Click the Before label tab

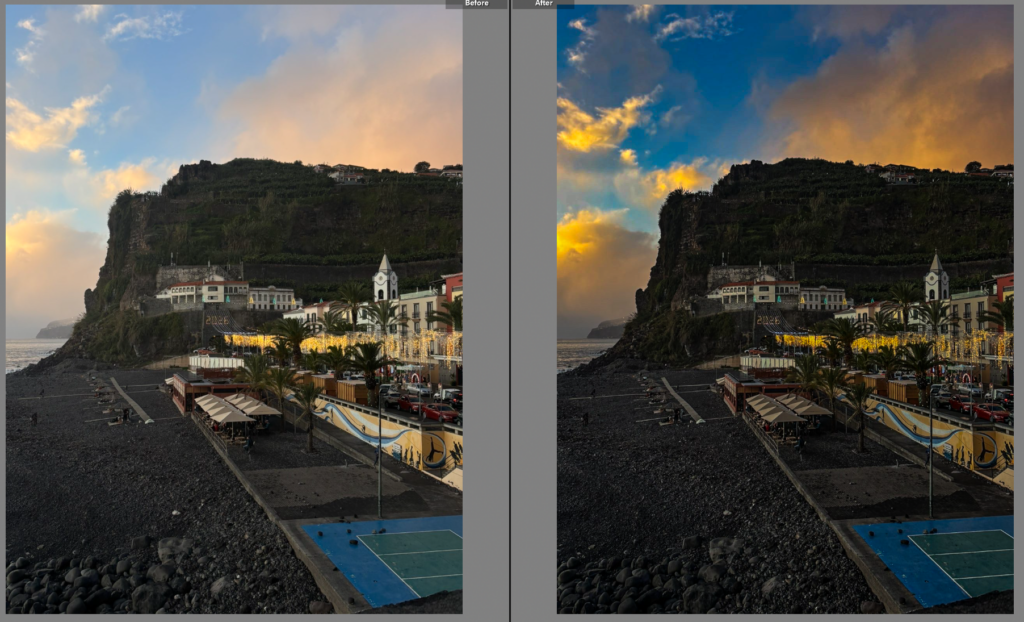click(x=476, y=4)
